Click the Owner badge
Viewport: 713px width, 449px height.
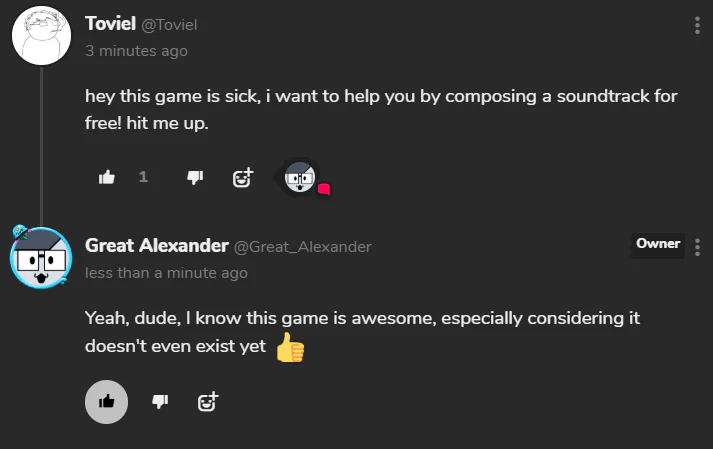pyautogui.click(x=657, y=244)
